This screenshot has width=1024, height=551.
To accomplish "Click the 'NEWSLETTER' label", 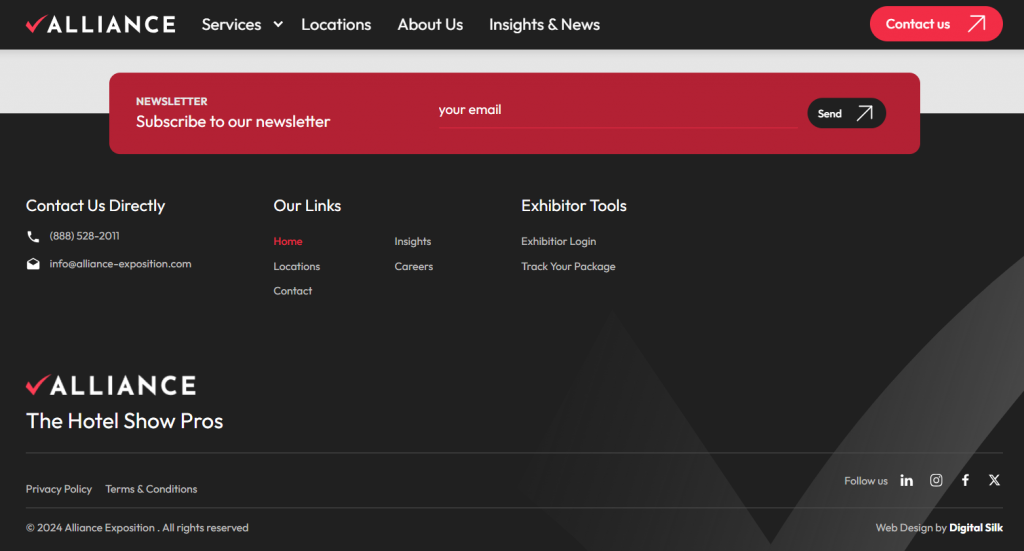I will [172, 101].
